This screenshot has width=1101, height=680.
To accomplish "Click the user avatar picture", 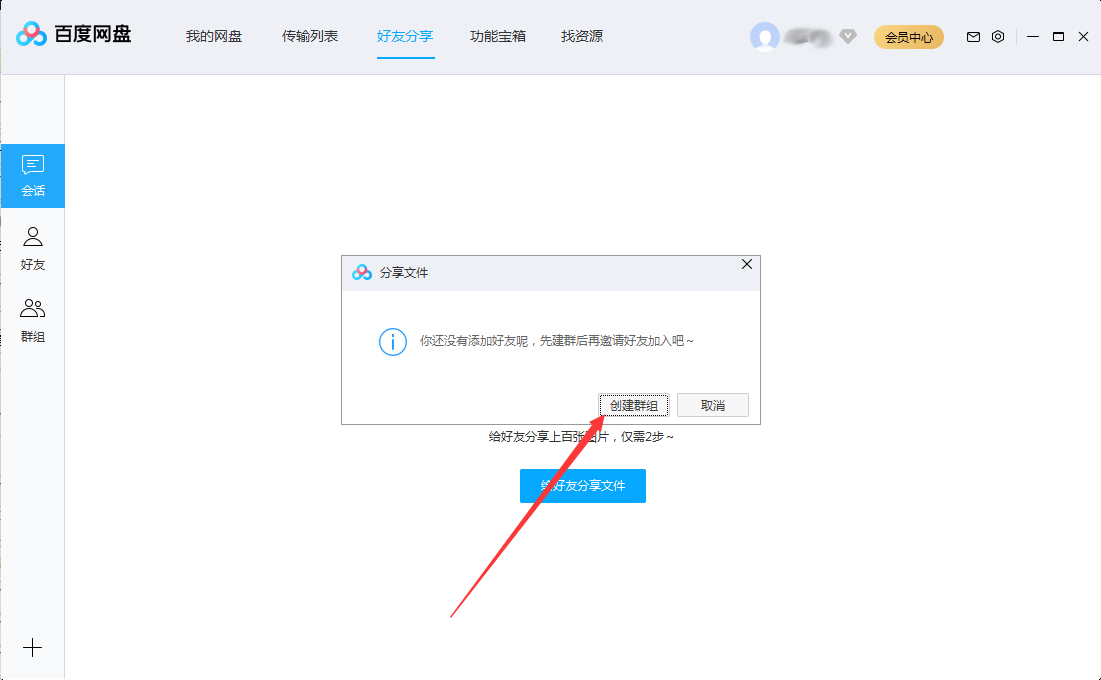I will (x=765, y=36).
